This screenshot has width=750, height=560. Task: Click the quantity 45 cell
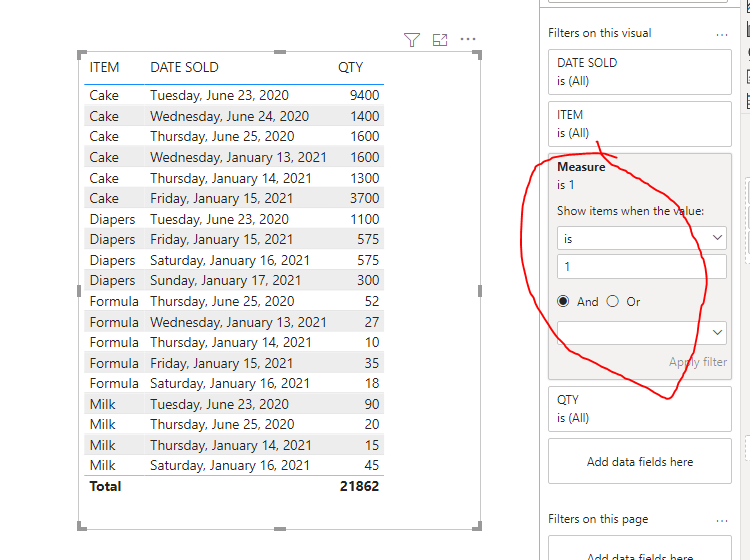(372, 466)
